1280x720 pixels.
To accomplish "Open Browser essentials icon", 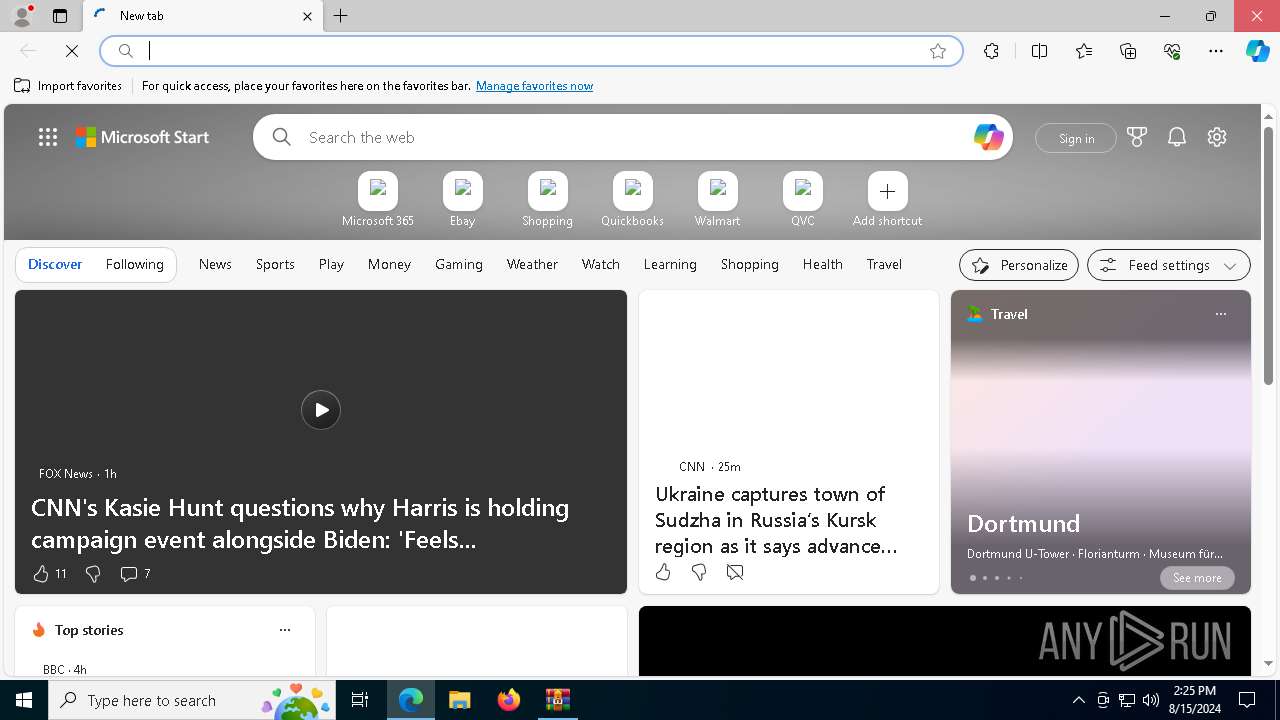I will [x=1172, y=51].
